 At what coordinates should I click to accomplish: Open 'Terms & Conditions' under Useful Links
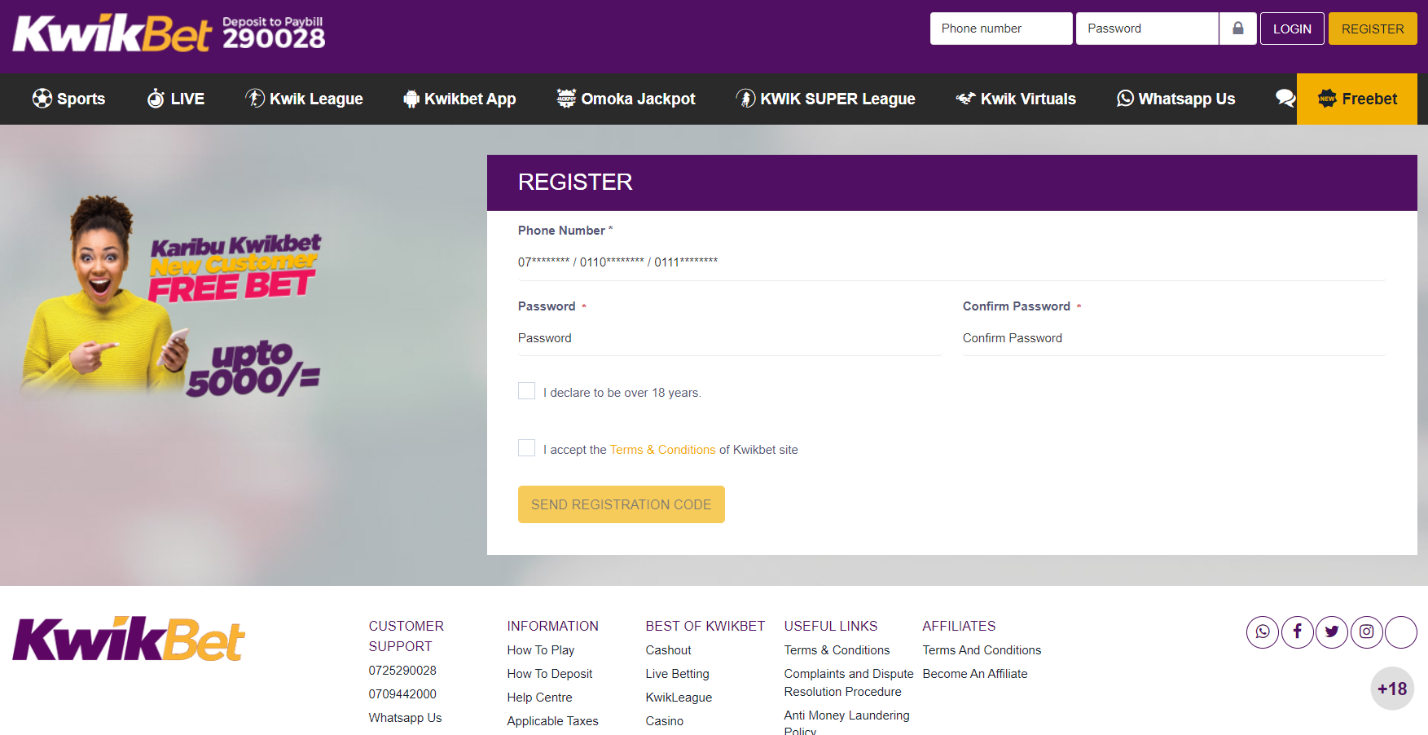[837, 650]
